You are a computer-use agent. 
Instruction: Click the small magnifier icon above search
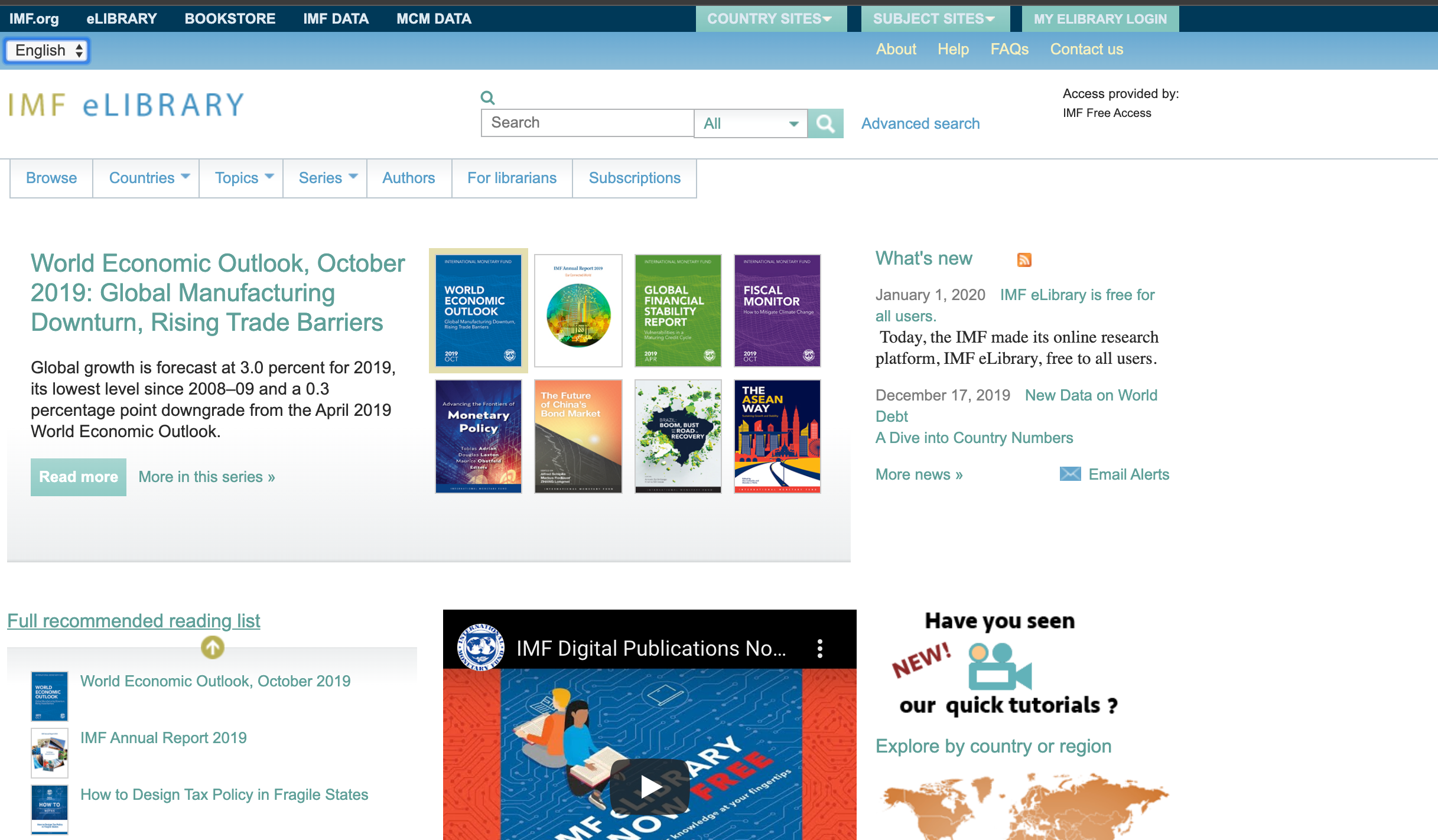(487, 97)
